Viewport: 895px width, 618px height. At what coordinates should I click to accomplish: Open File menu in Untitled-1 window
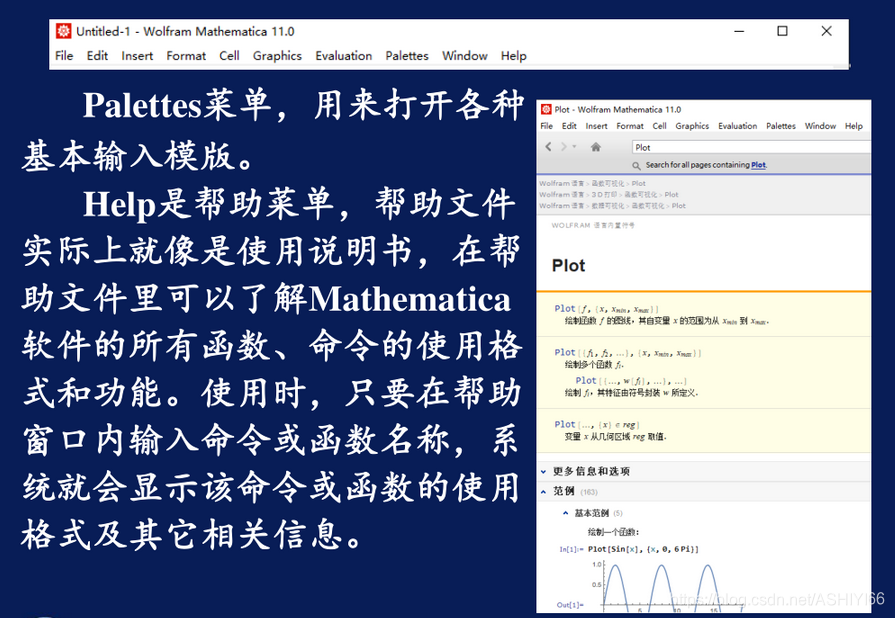click(x=64, y=56)
